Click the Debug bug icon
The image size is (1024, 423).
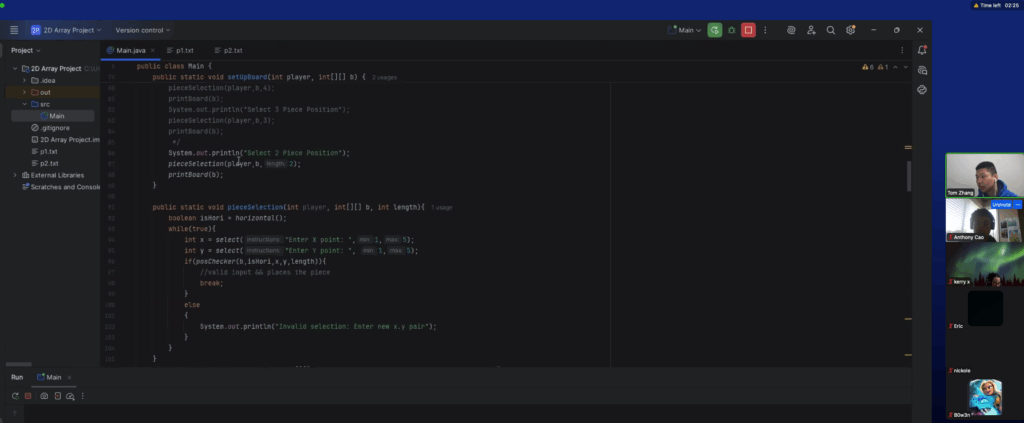732,30
